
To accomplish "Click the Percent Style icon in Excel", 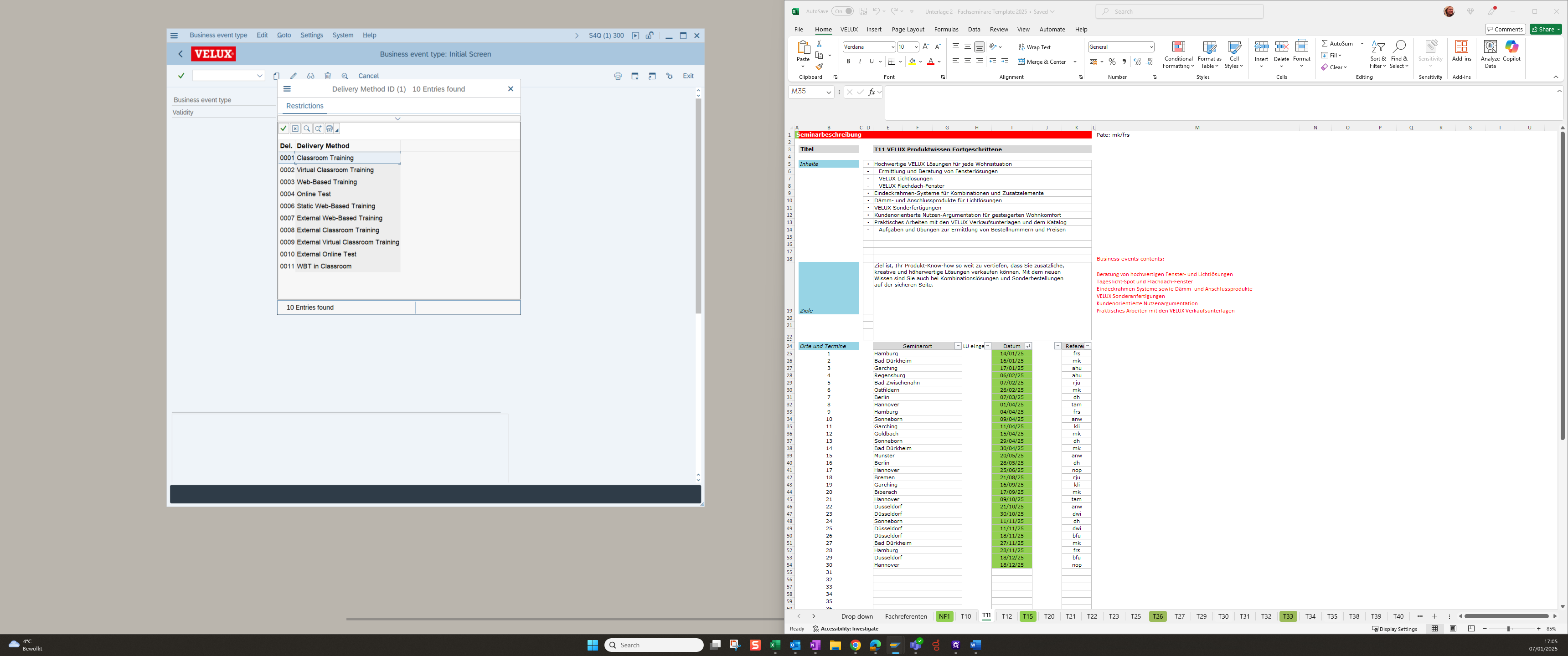I will [1112, 61].
